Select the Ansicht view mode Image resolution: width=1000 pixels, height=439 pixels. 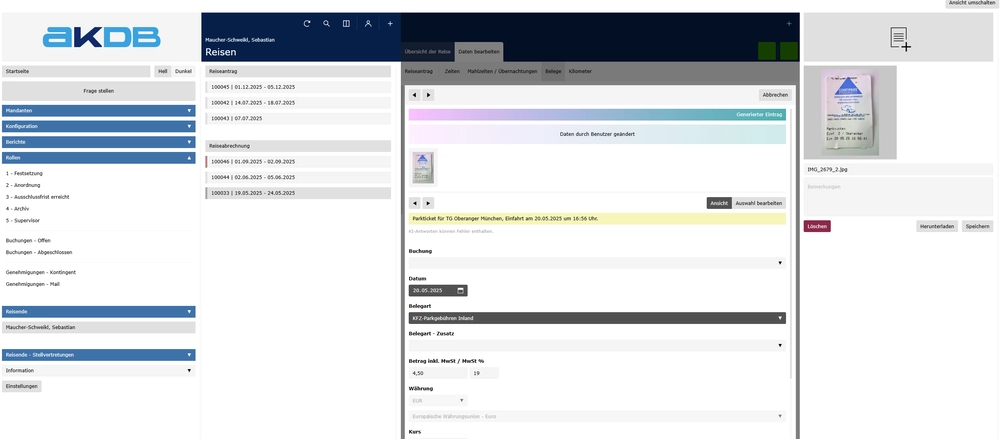[718, 203]
